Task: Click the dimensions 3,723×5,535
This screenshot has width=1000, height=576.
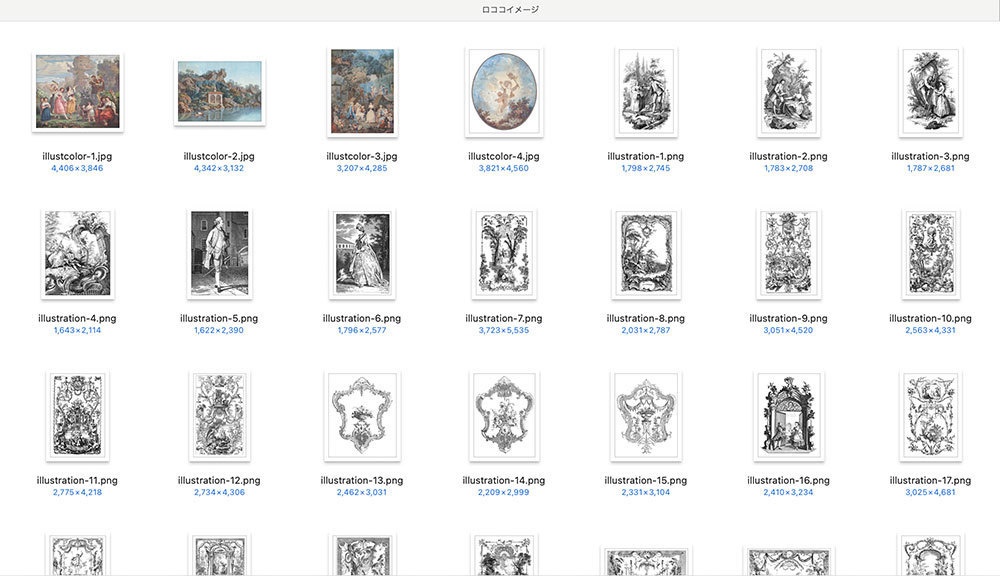Action: [504, 330]
